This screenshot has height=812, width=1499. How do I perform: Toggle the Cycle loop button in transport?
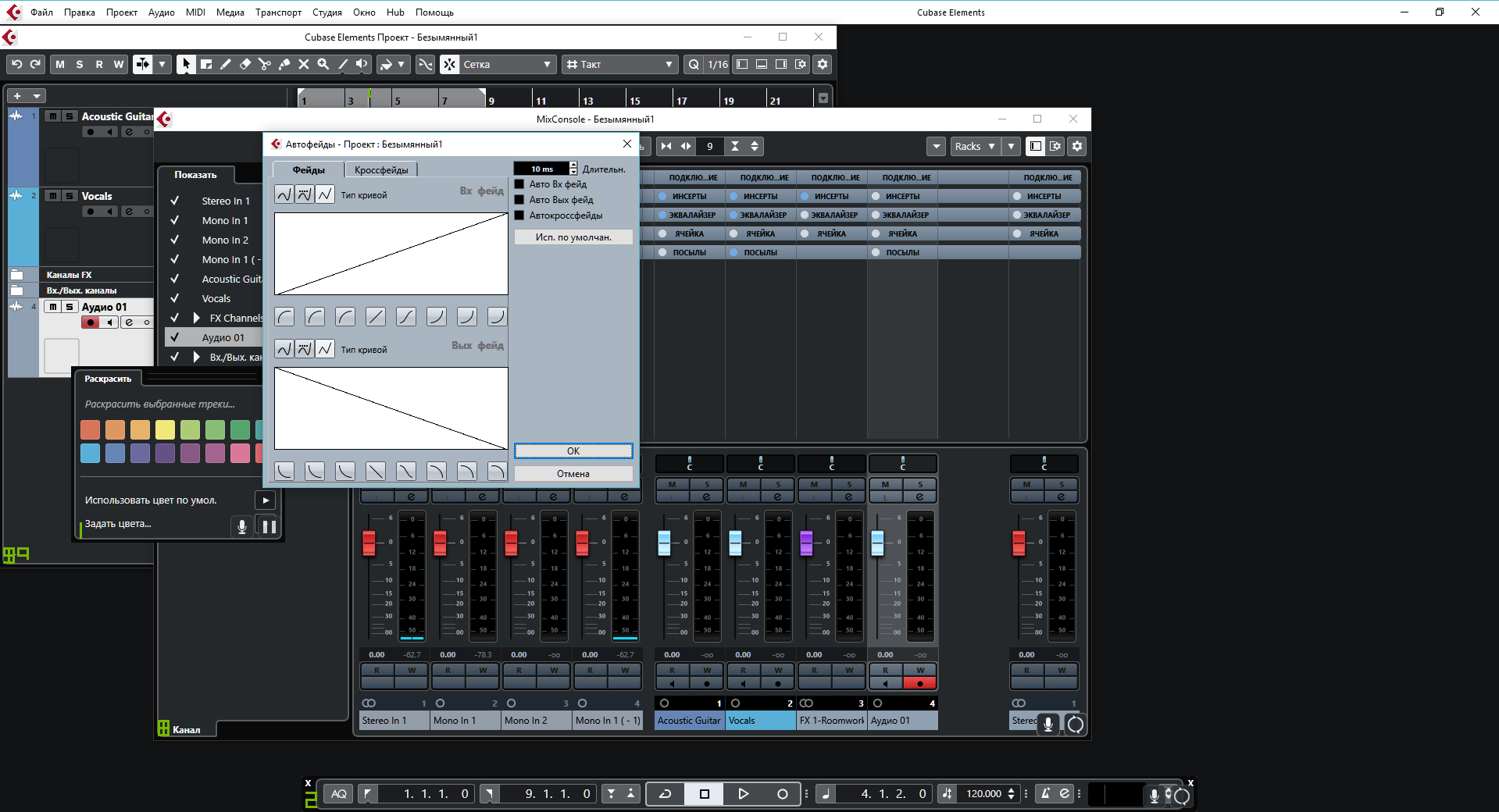point(666,794)
